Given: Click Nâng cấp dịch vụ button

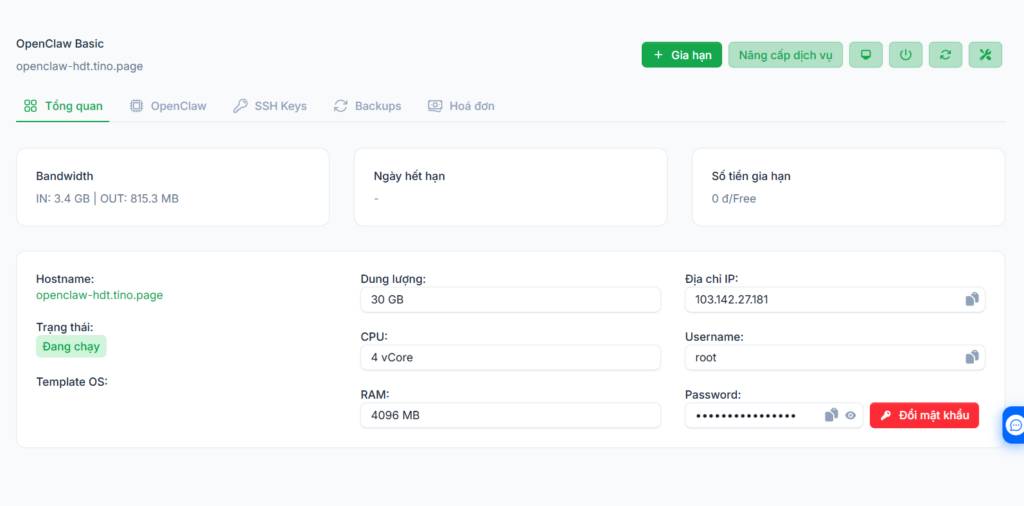Looking at the screenshot, I should (786, 55).
